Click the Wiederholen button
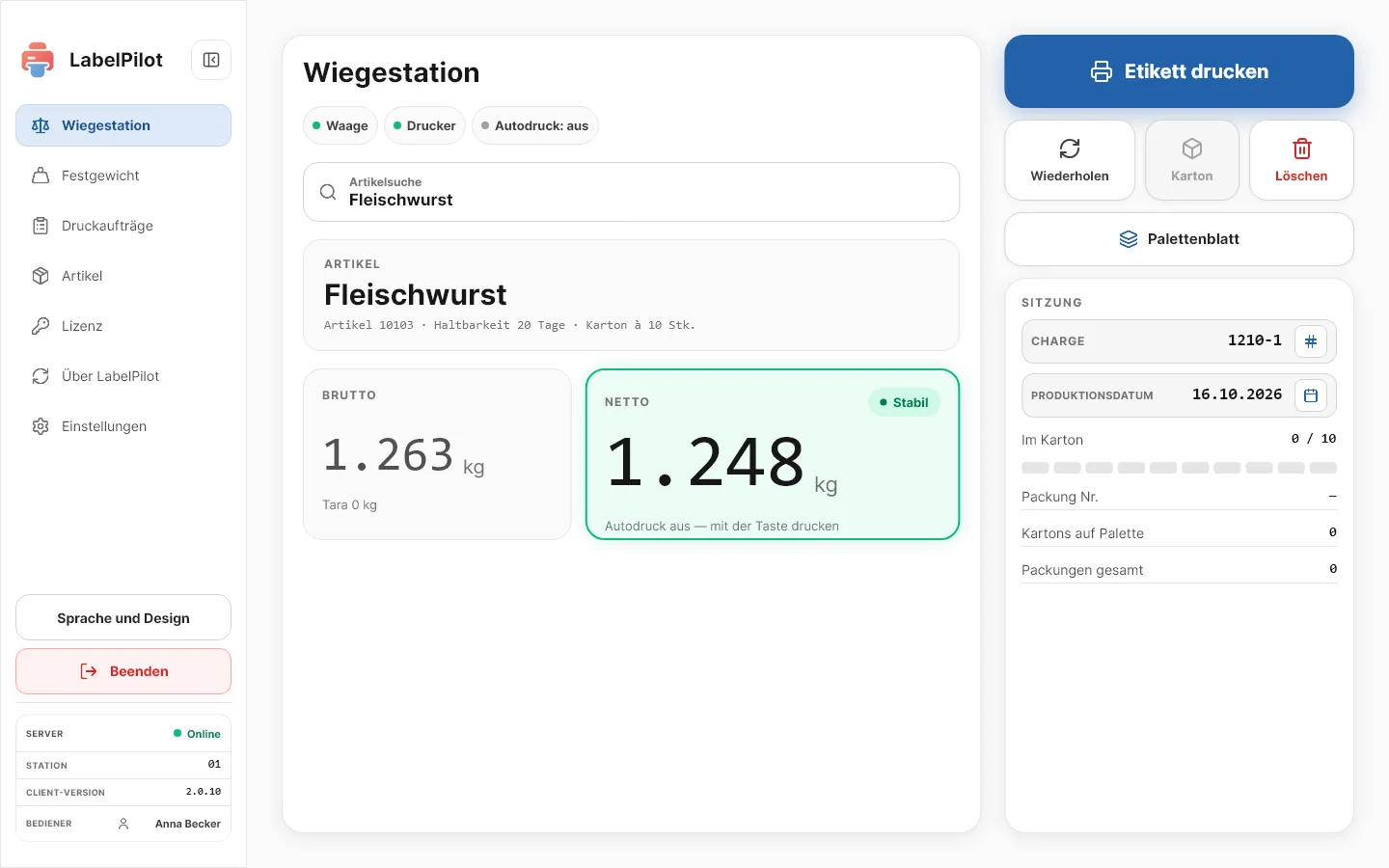 (1070, 160)
